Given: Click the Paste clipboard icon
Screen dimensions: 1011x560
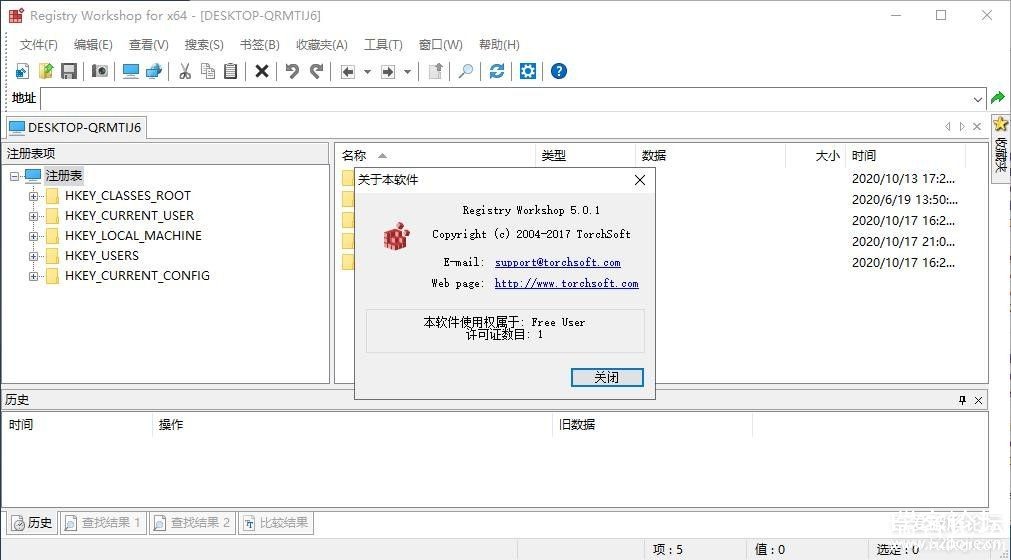Looking at the screenshot, I should [230, 71].
